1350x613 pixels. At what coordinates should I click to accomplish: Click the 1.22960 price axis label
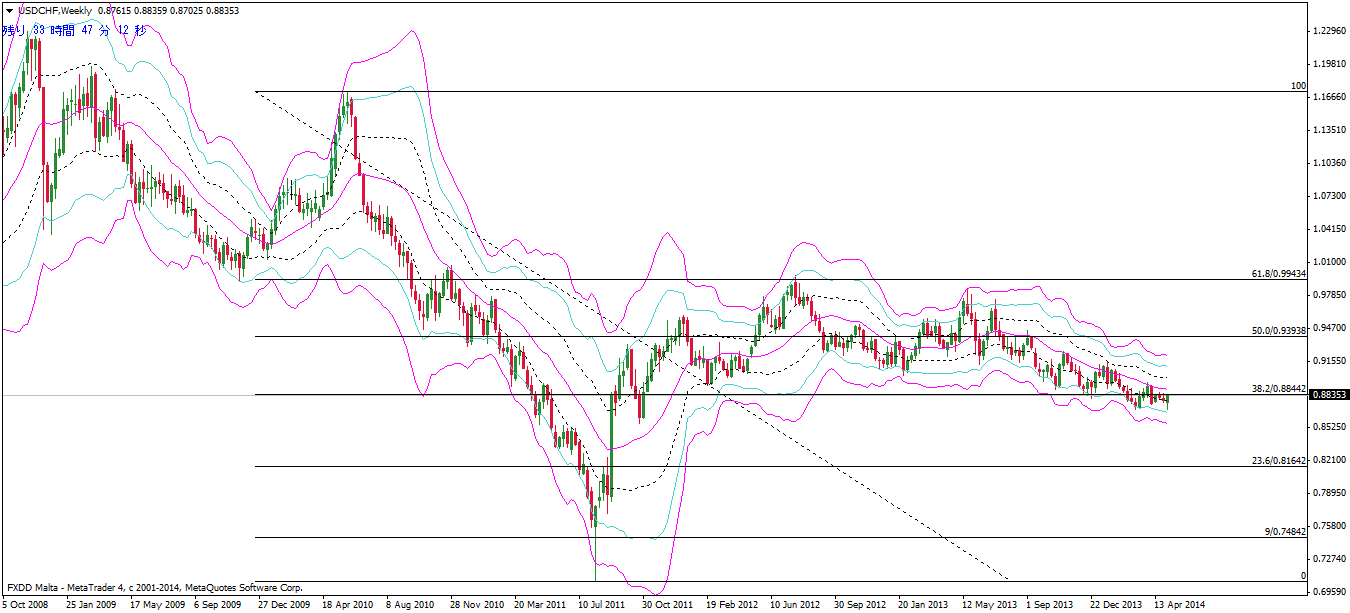(1329, 31)
